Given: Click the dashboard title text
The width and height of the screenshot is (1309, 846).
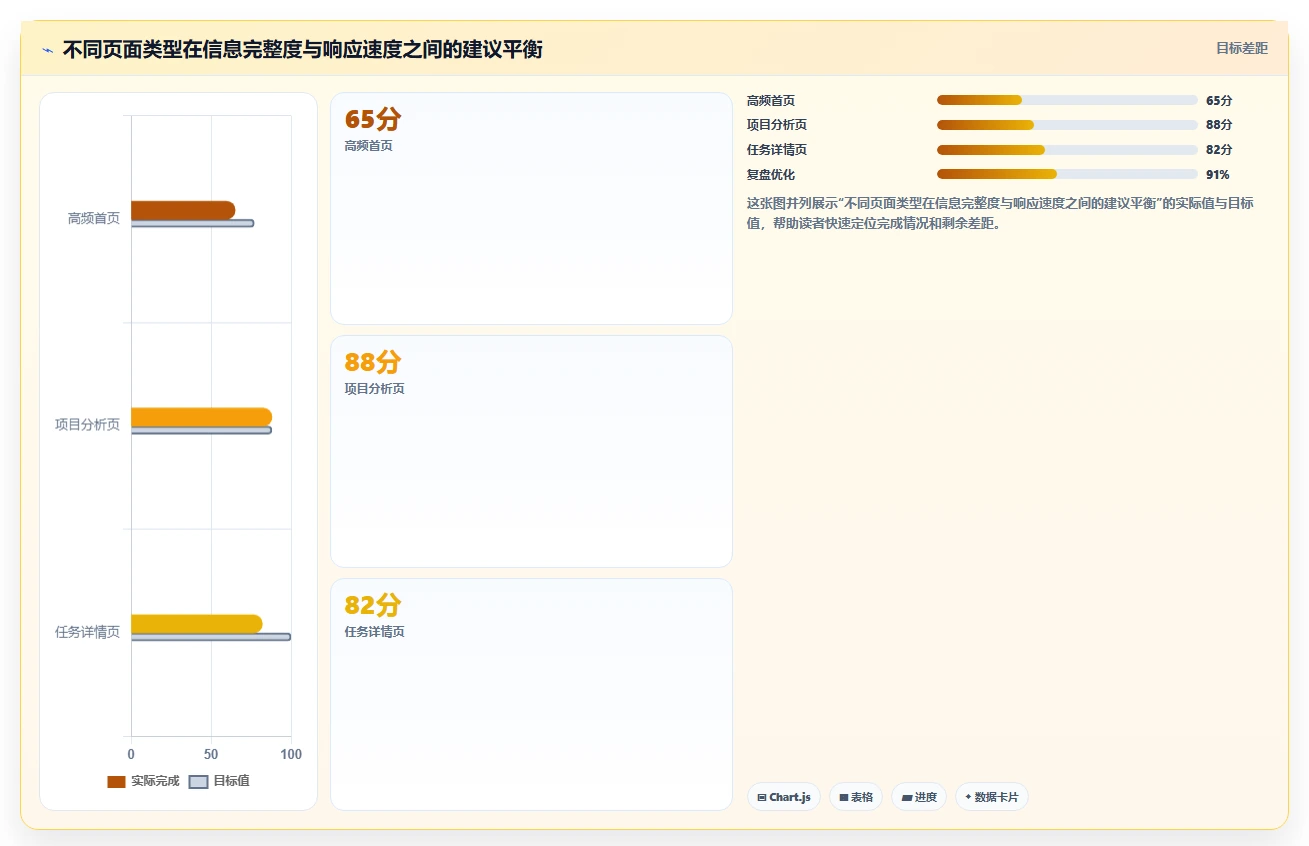Looking at the screenshot, I should pos(302,50).
